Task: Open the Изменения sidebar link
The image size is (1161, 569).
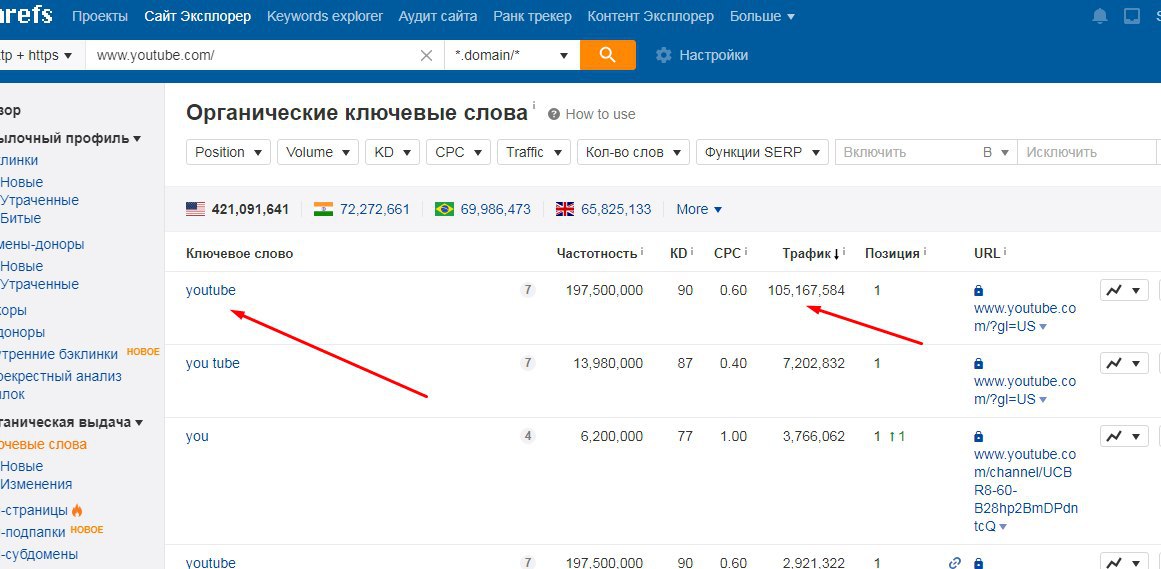Action: tap(36, 485)
